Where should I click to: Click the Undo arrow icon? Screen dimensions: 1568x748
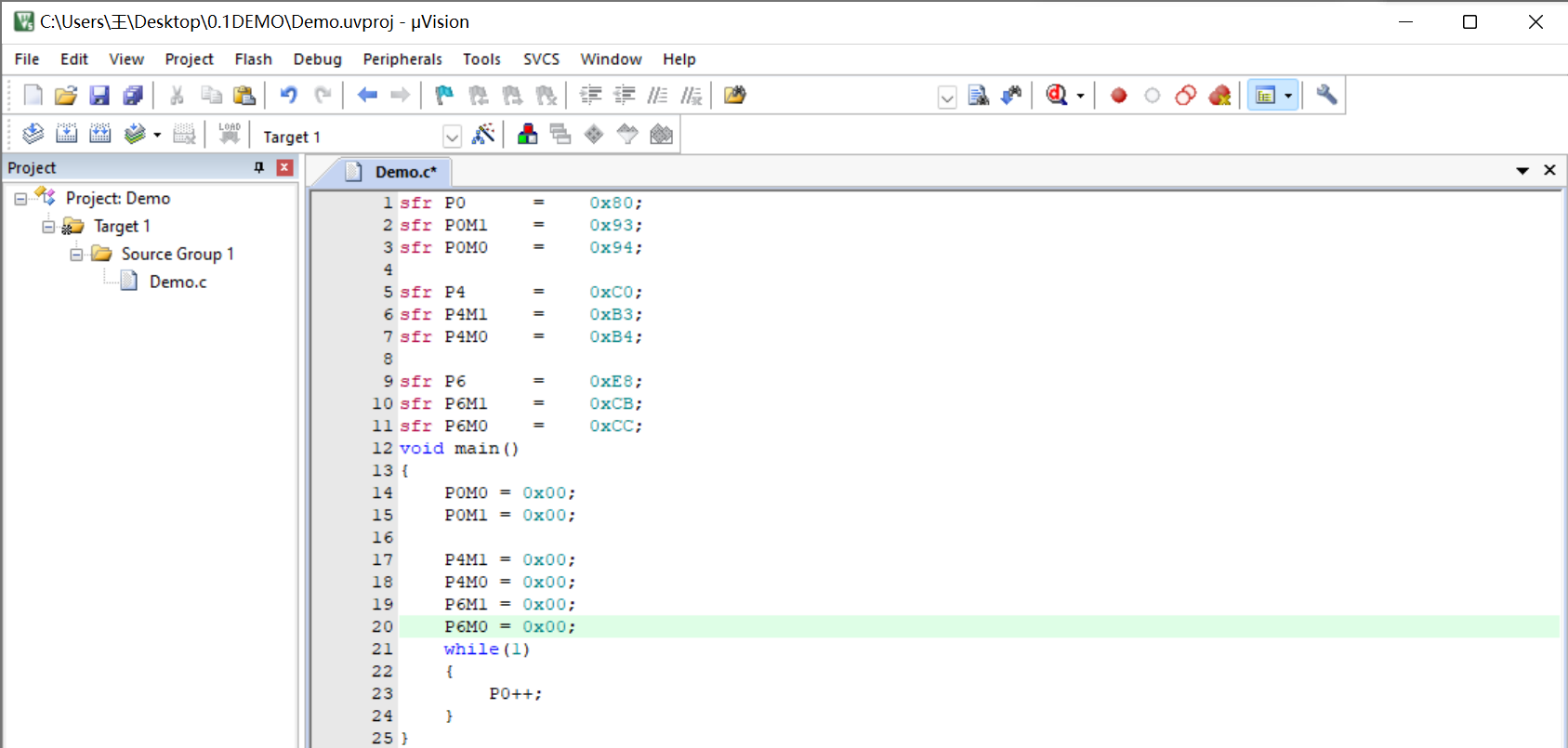pyautogui.click(x=289, y=95)
